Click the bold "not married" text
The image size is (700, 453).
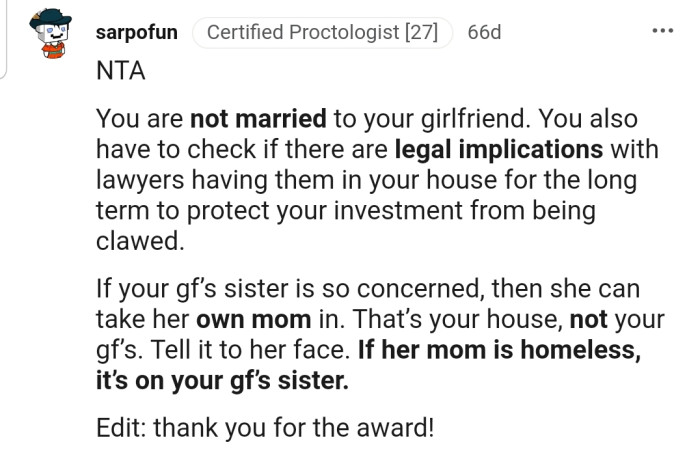[x=258, y=119]
